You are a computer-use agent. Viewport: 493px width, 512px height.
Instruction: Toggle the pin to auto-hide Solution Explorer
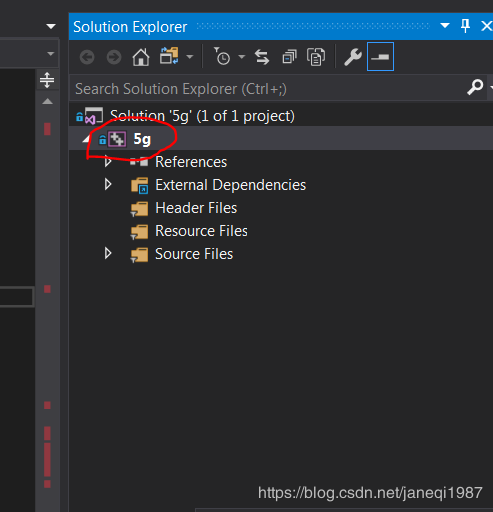coord(465,26)
